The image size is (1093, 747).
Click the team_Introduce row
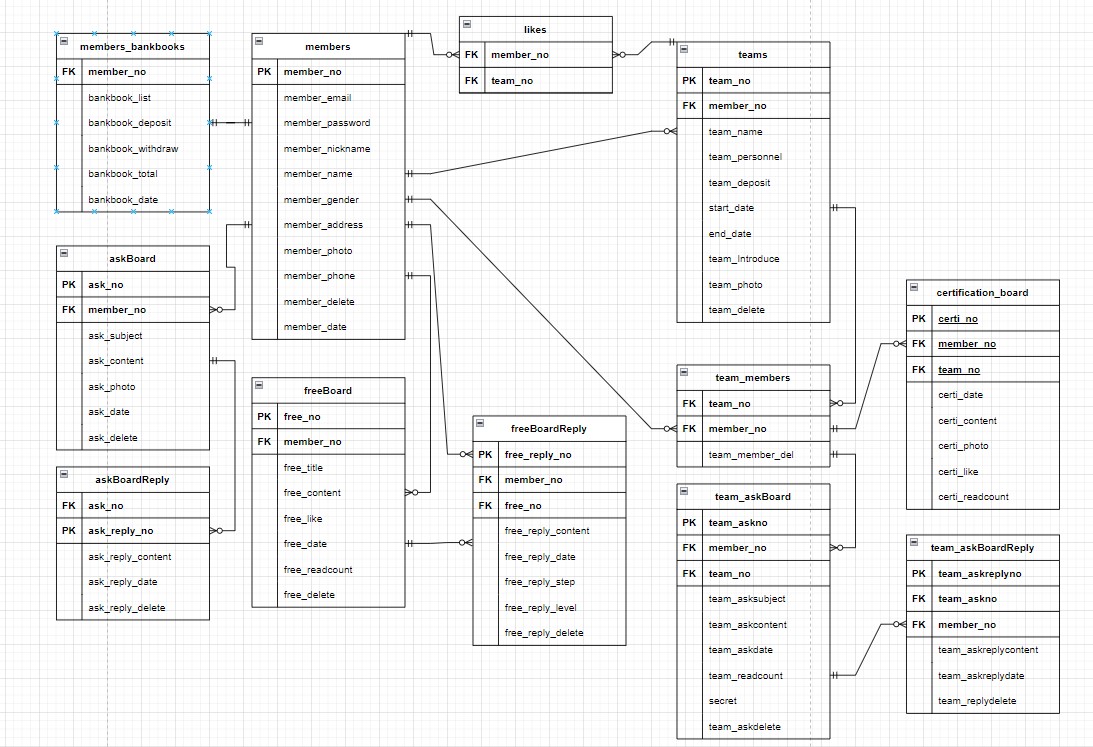[x=754, y=259]
